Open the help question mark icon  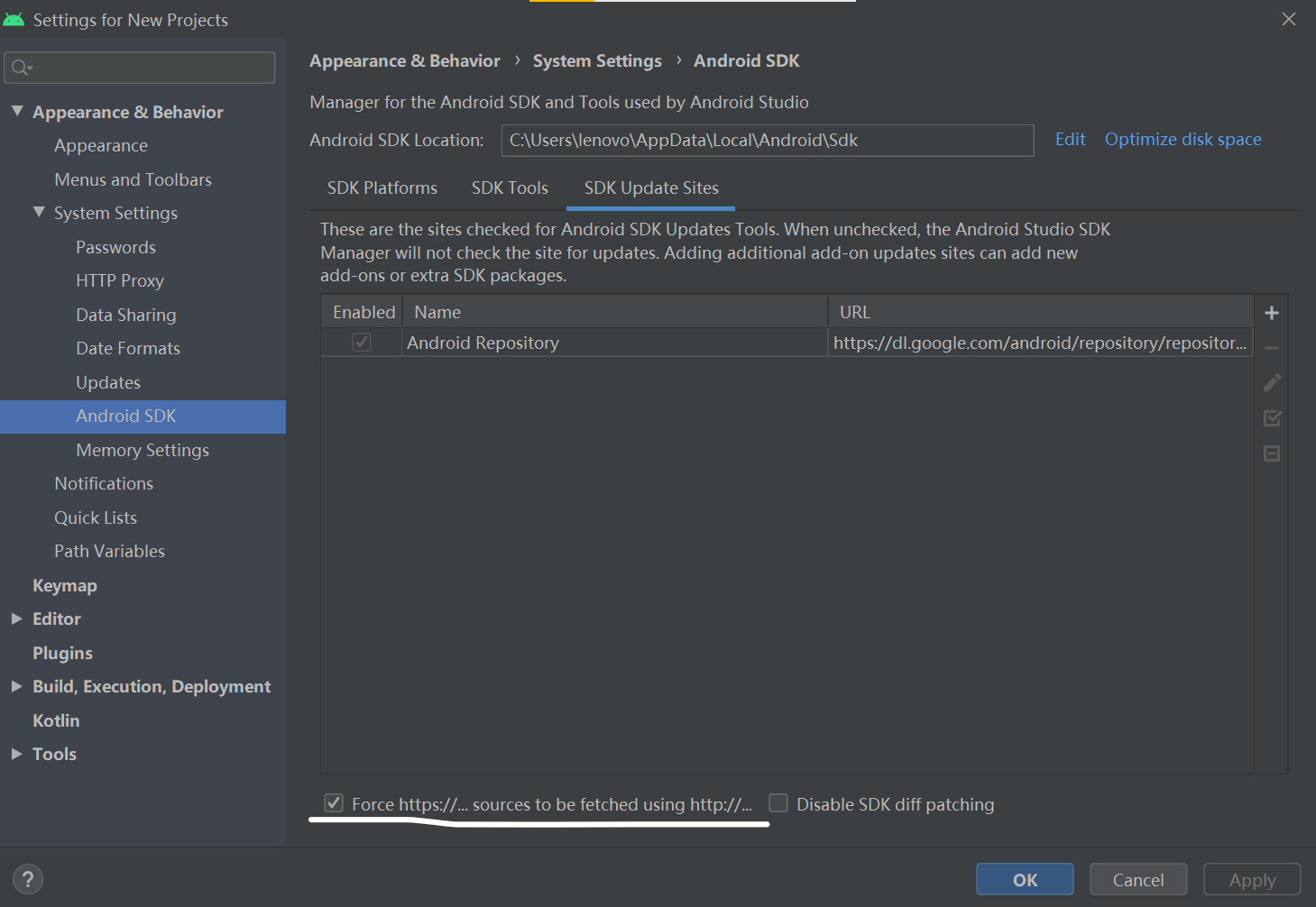[28, 879]
